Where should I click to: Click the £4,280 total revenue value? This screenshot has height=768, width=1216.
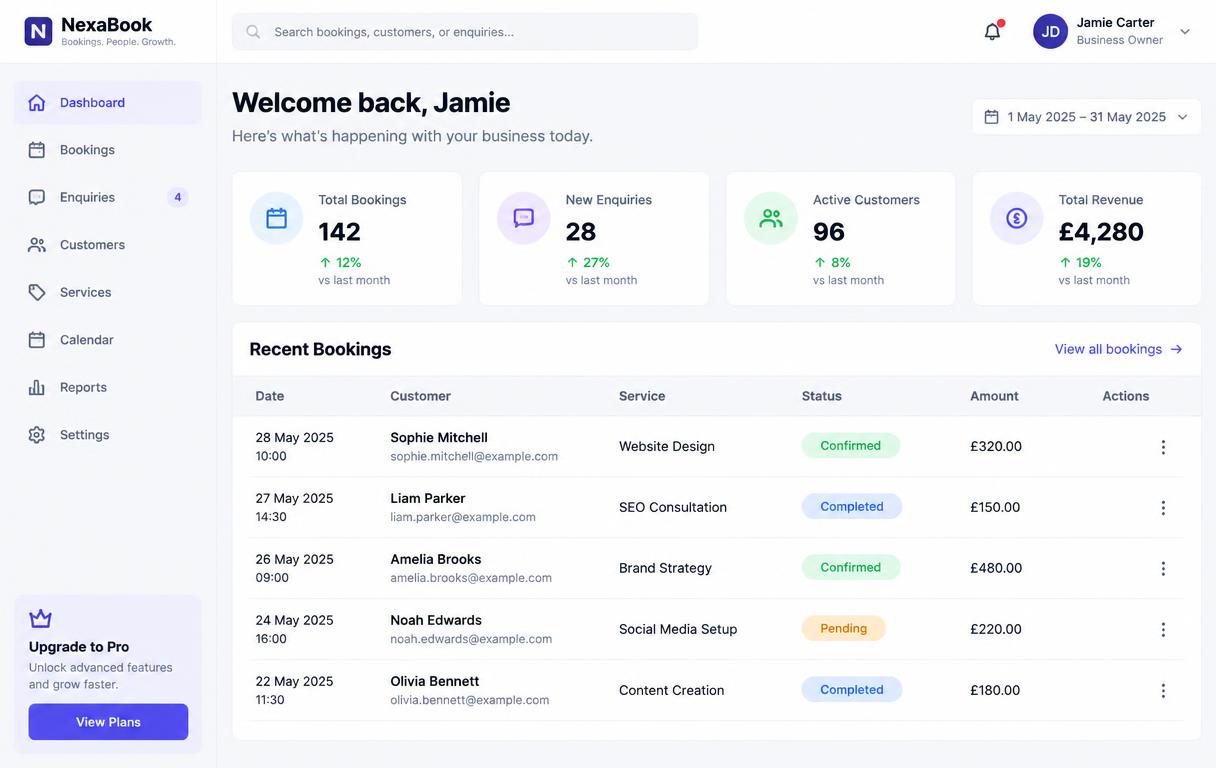point(1101,232)
